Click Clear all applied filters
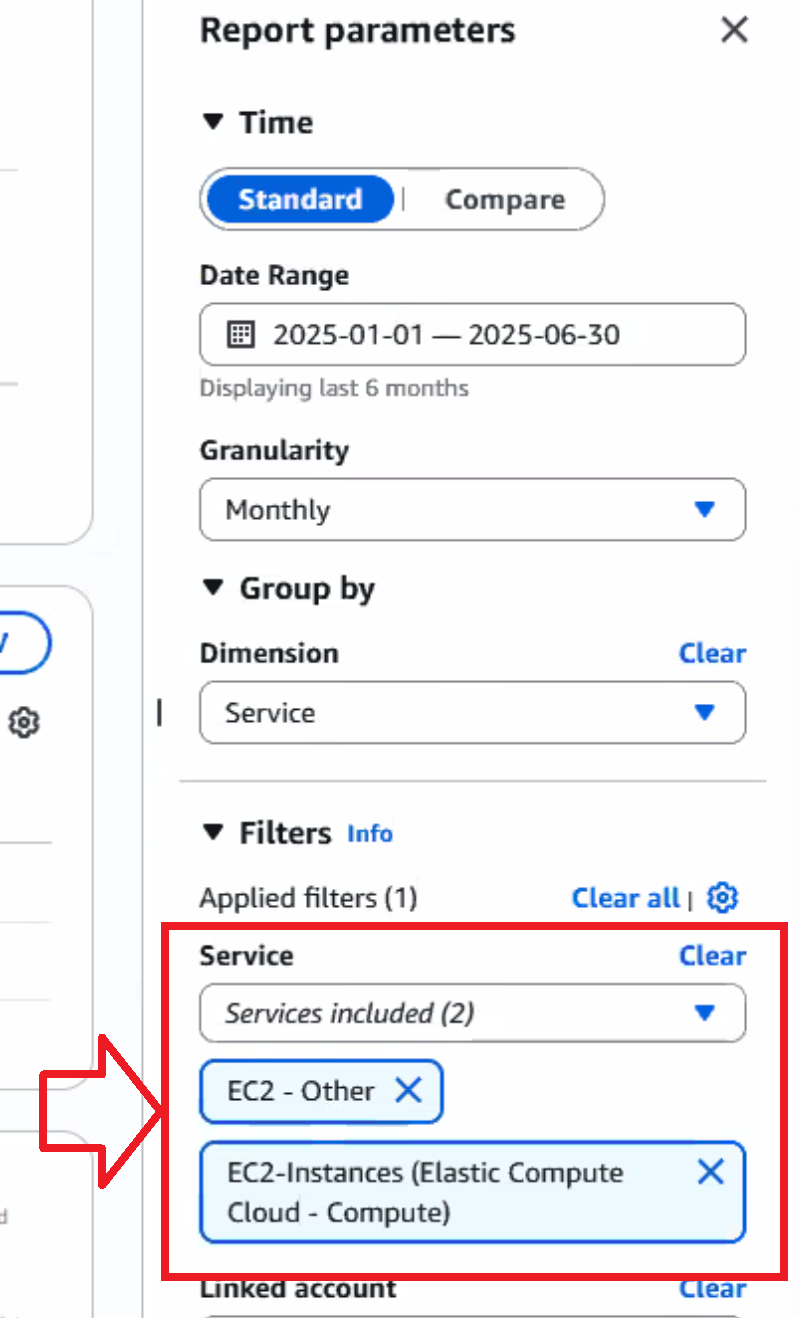The image size is (800, 1318). pyautogui.click(x=625, y=898)
